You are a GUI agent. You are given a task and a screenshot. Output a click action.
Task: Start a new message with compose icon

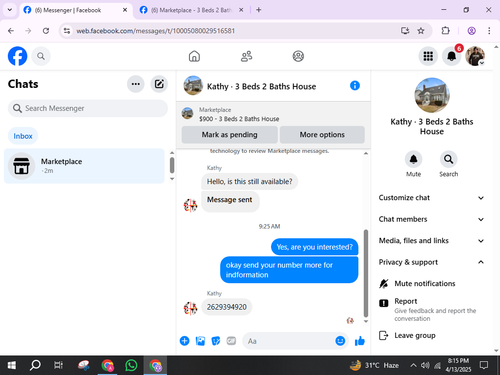pyautogui.click(x=159, y=84)
